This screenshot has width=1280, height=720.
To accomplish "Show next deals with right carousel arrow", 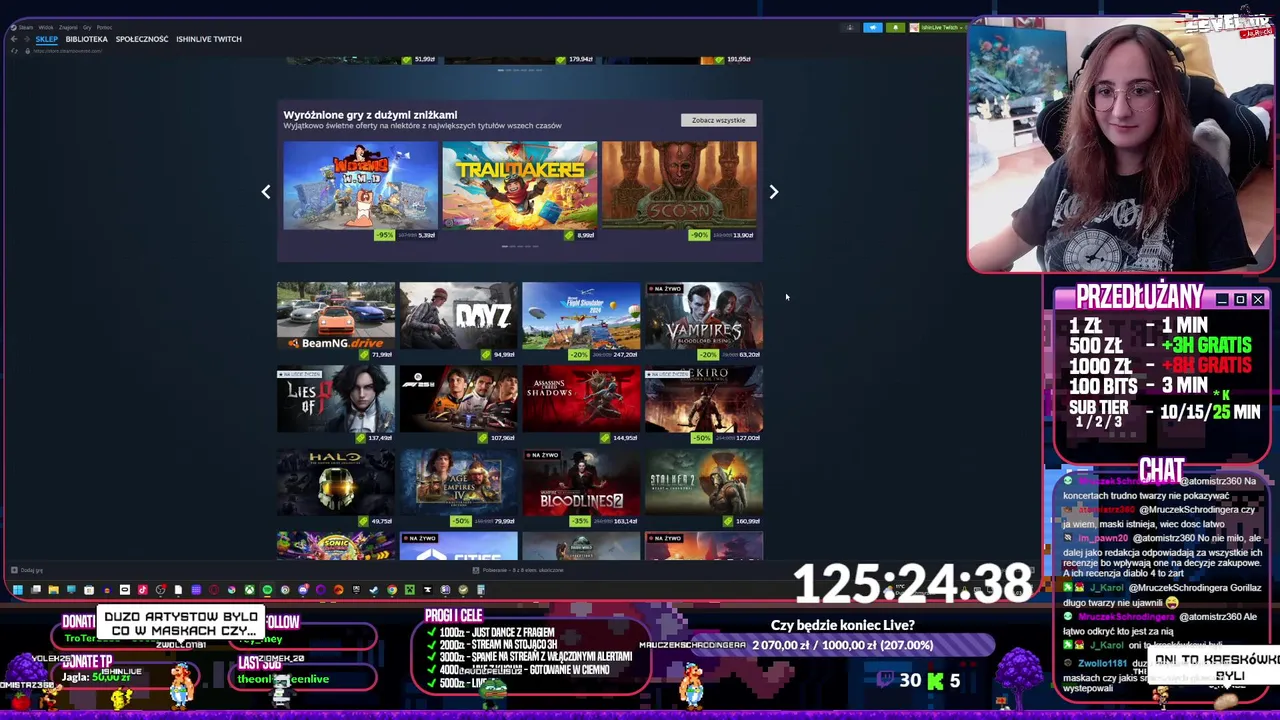I will point(773,192).
